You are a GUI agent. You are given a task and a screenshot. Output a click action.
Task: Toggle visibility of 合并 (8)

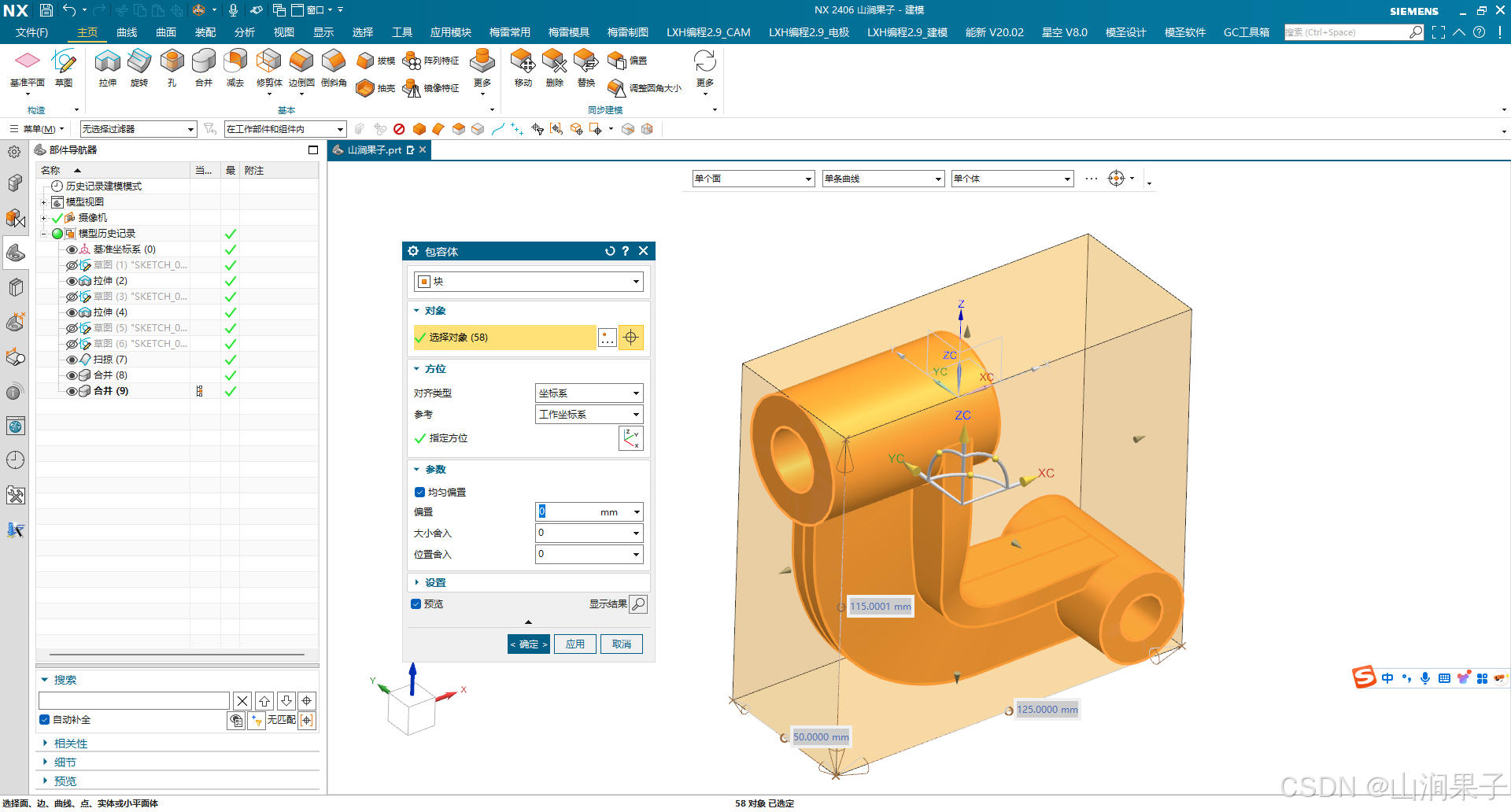tap(72, 375)
